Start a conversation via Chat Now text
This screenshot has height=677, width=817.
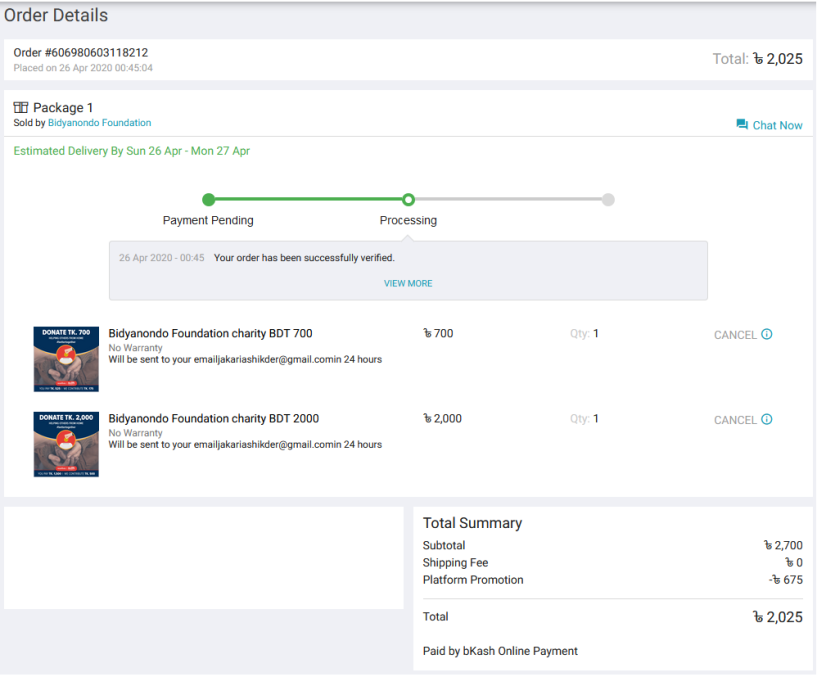(777, 125)
